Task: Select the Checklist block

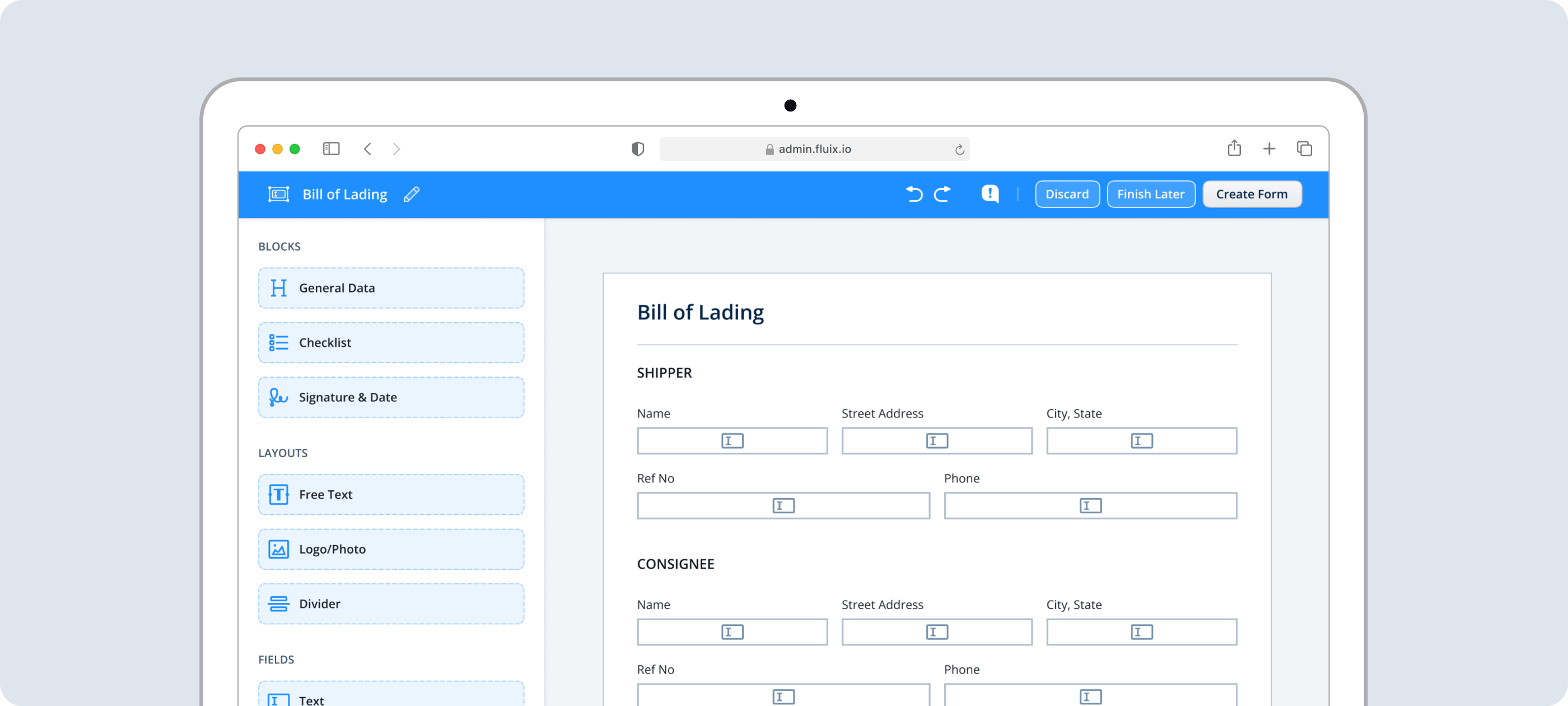Action: point(391,343)
